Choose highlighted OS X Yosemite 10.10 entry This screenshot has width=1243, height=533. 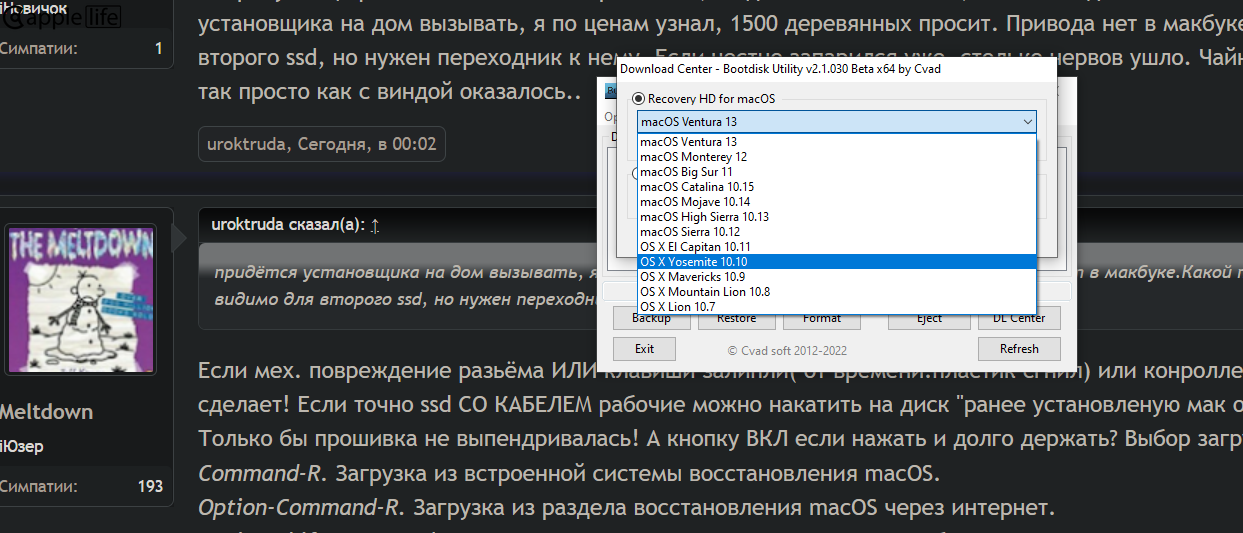point(837,262)
